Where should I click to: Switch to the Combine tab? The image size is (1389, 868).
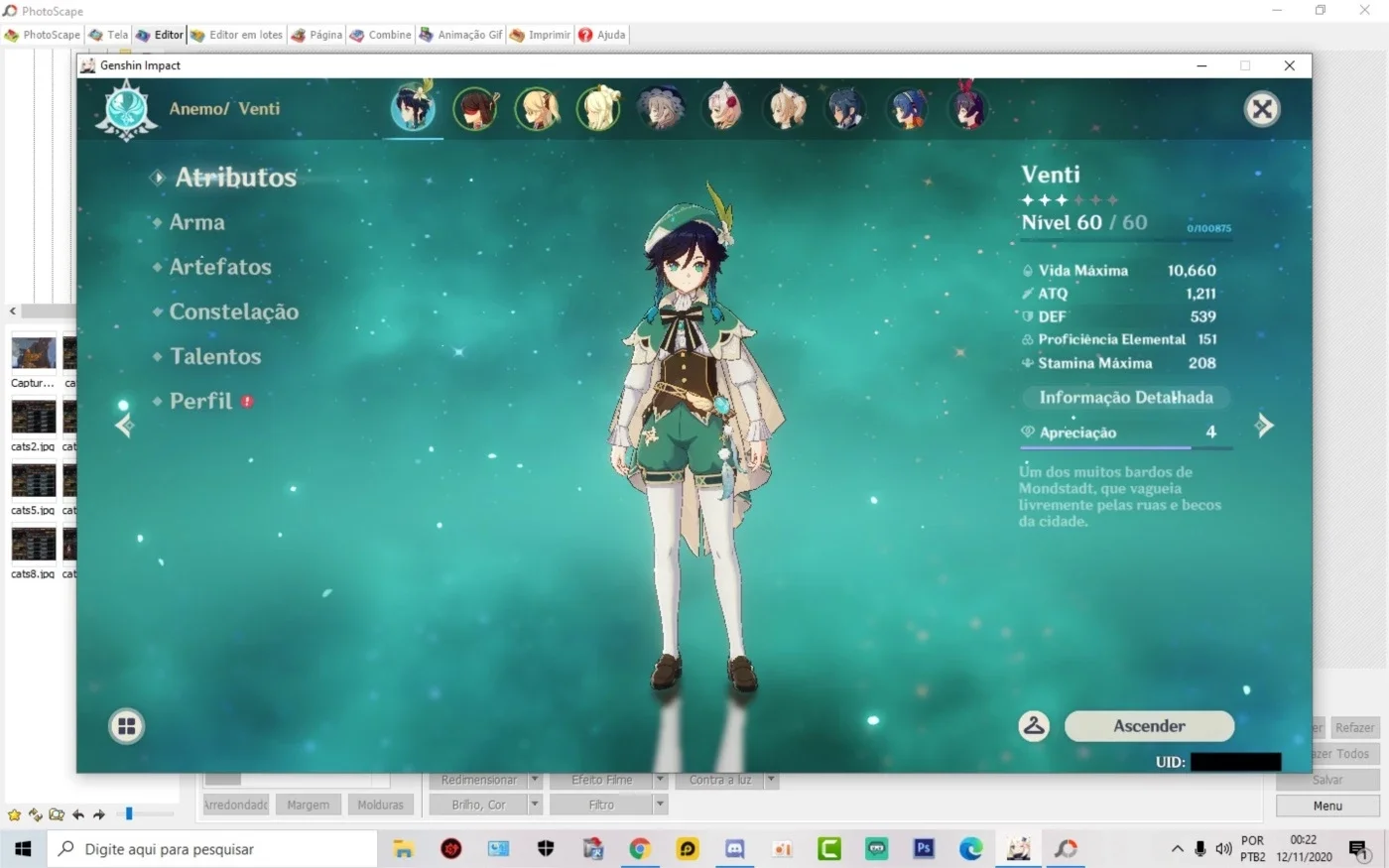click(x=380, y=35)
